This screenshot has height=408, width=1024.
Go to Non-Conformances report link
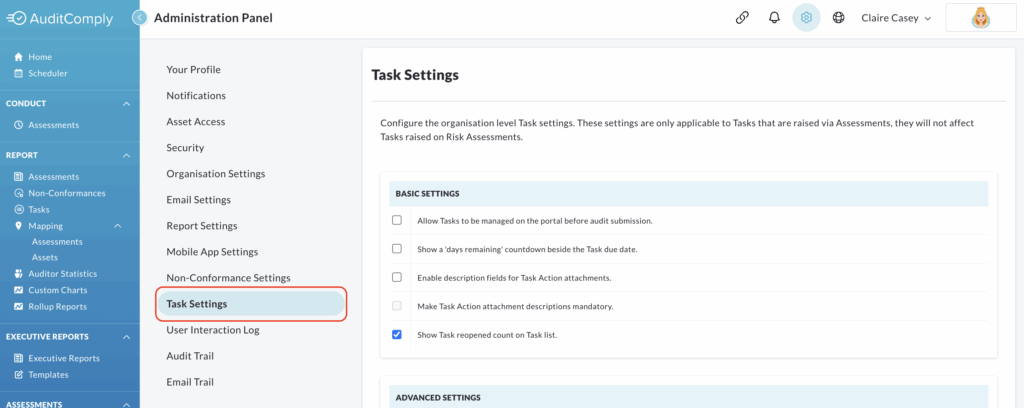(x=67, y=193)
